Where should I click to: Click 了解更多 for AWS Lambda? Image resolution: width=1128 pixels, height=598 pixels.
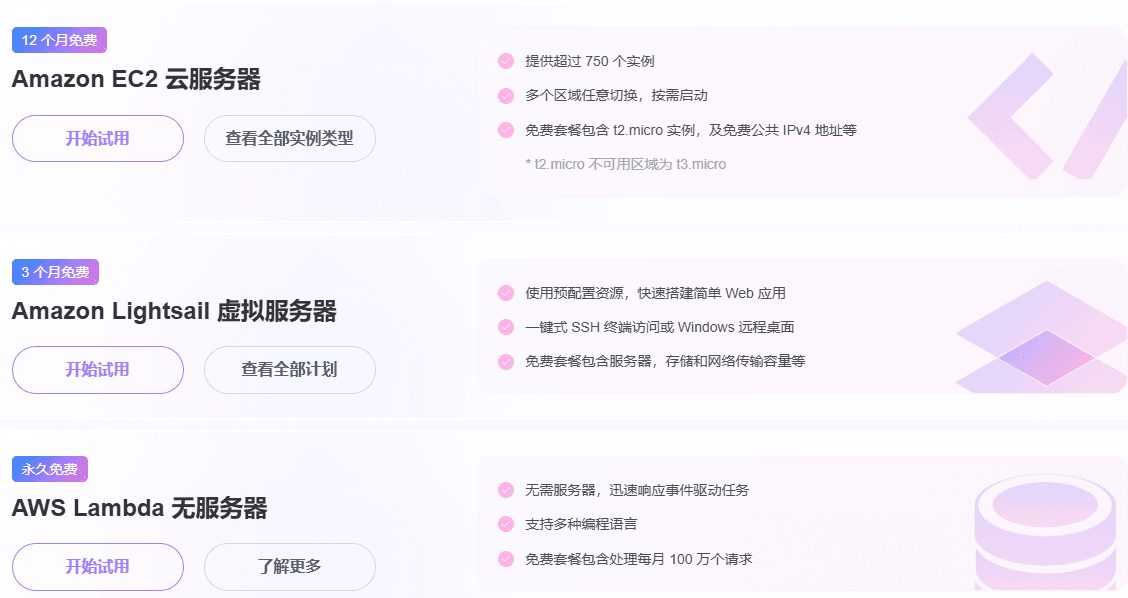point(289,566)
